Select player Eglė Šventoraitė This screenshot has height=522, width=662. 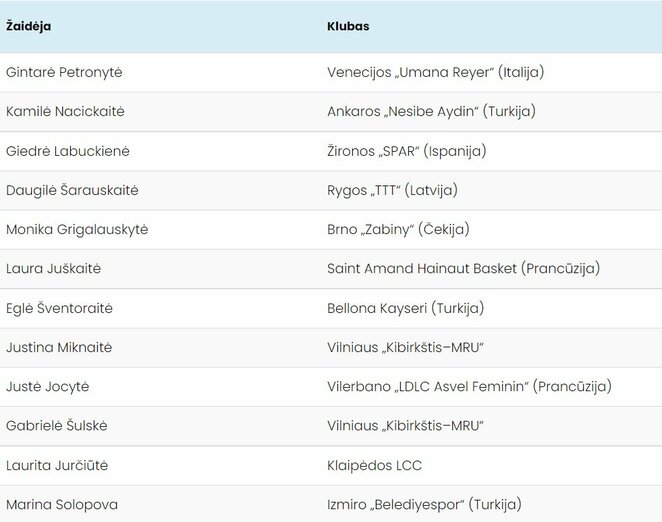coord(59,308)
